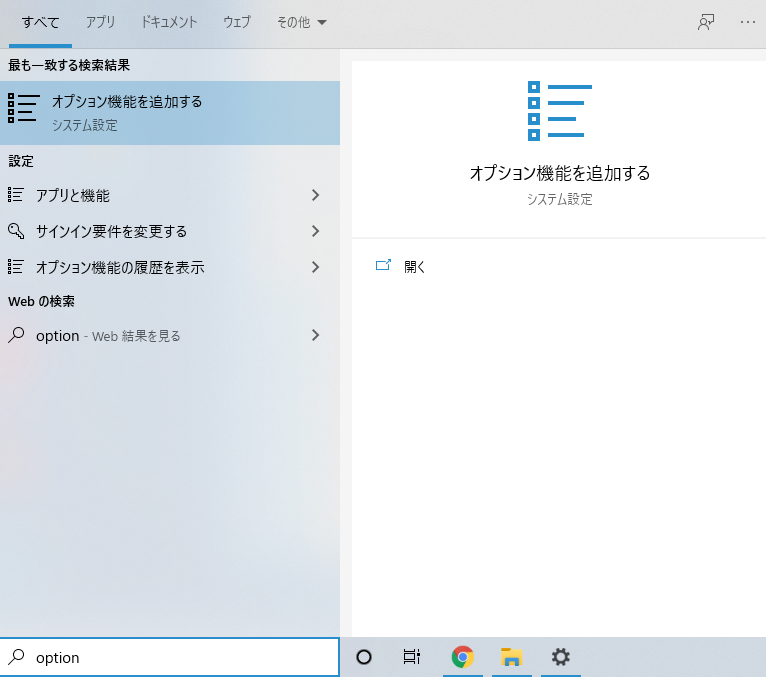This screenshot has width=766, height=677.
Task: Open Task View on the taskbar
Action: coord(412,657)
